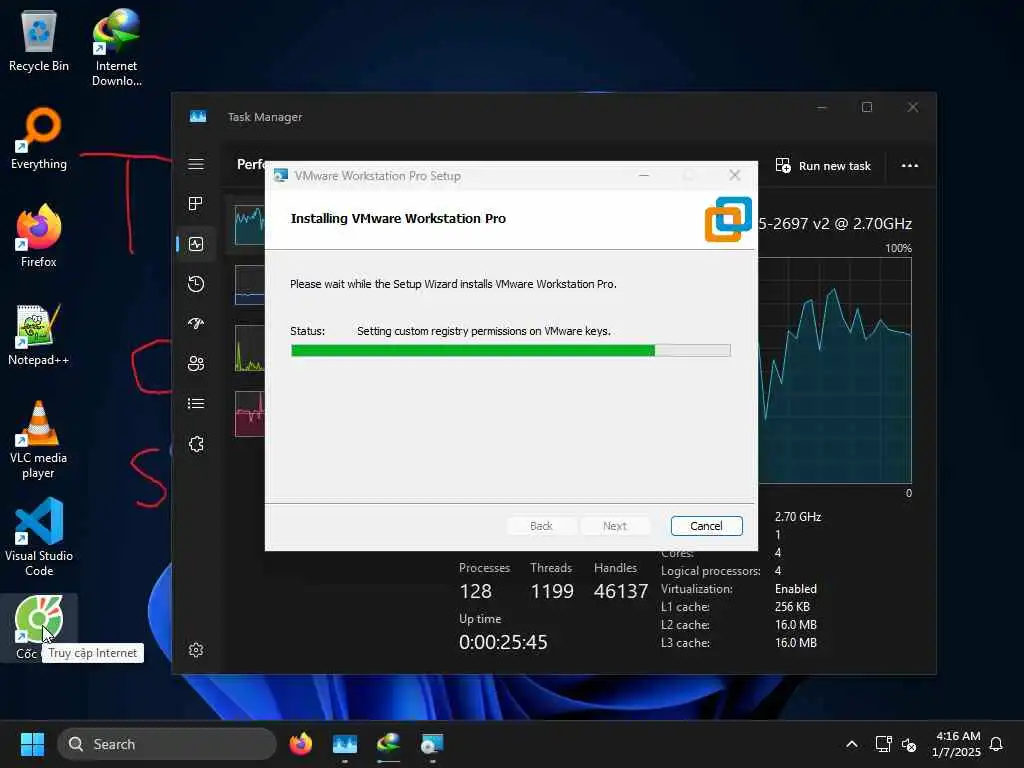
Task: Click the Virtualization Enabled value
Action: [x=795, y=589]
